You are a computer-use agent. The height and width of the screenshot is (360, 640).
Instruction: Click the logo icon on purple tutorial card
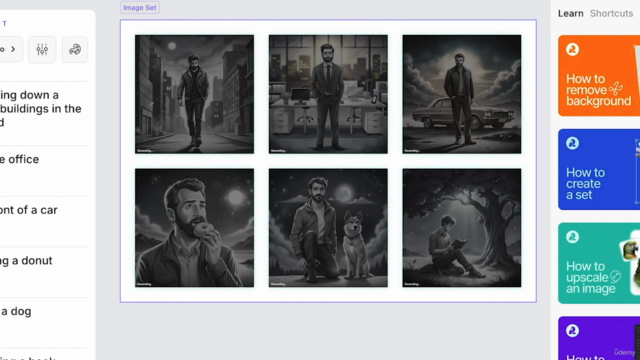click(572, 331)
